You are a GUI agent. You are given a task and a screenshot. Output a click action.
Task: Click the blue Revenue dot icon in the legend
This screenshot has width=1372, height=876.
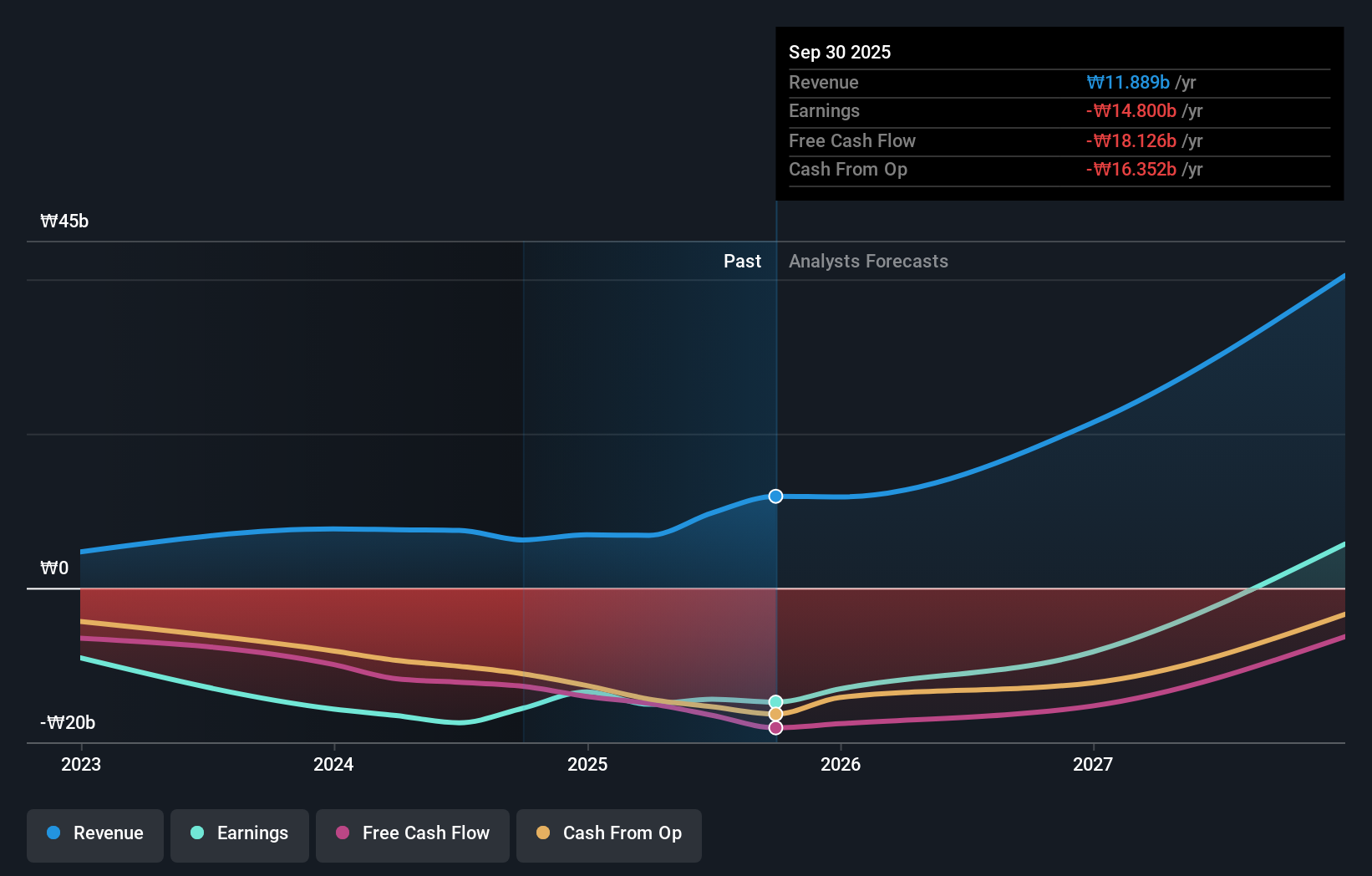55,833
